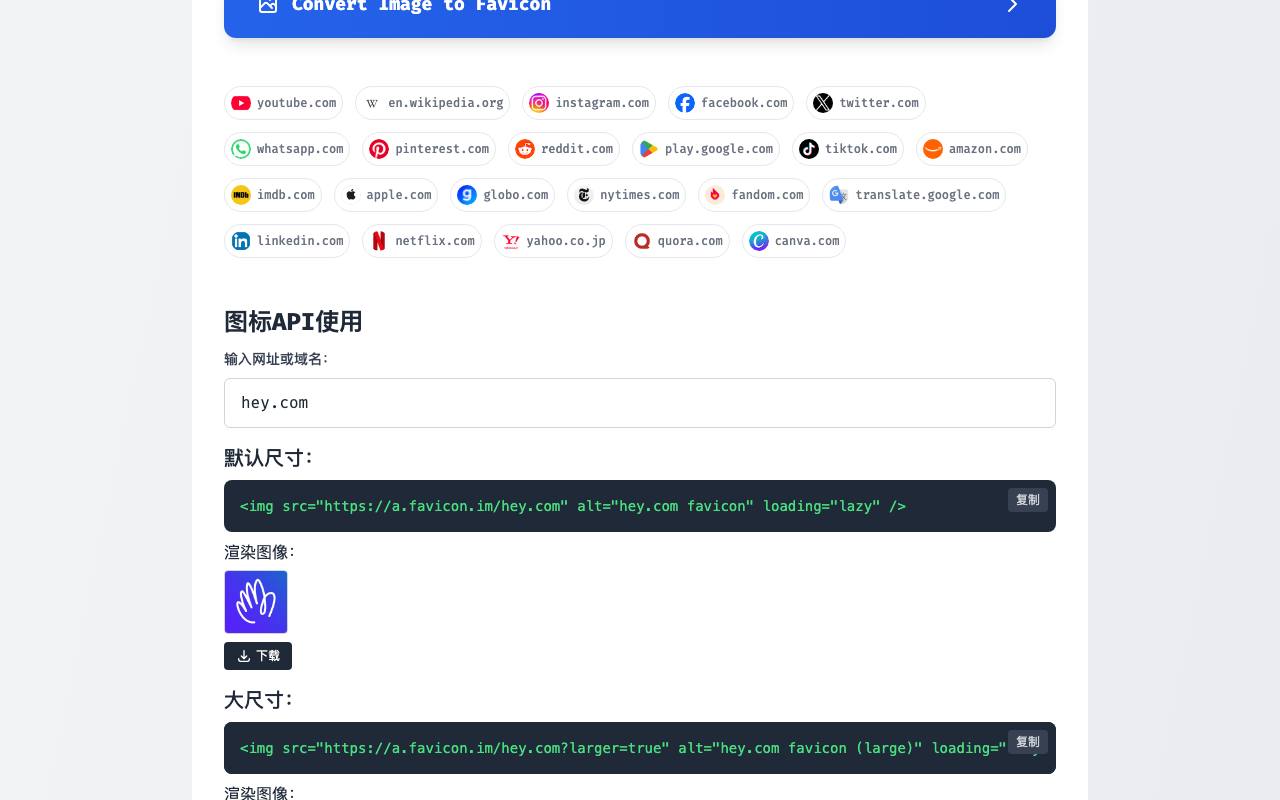Screen dimensions: 1280x800
Task: Choose apple.com domain text
Action: 399,195
